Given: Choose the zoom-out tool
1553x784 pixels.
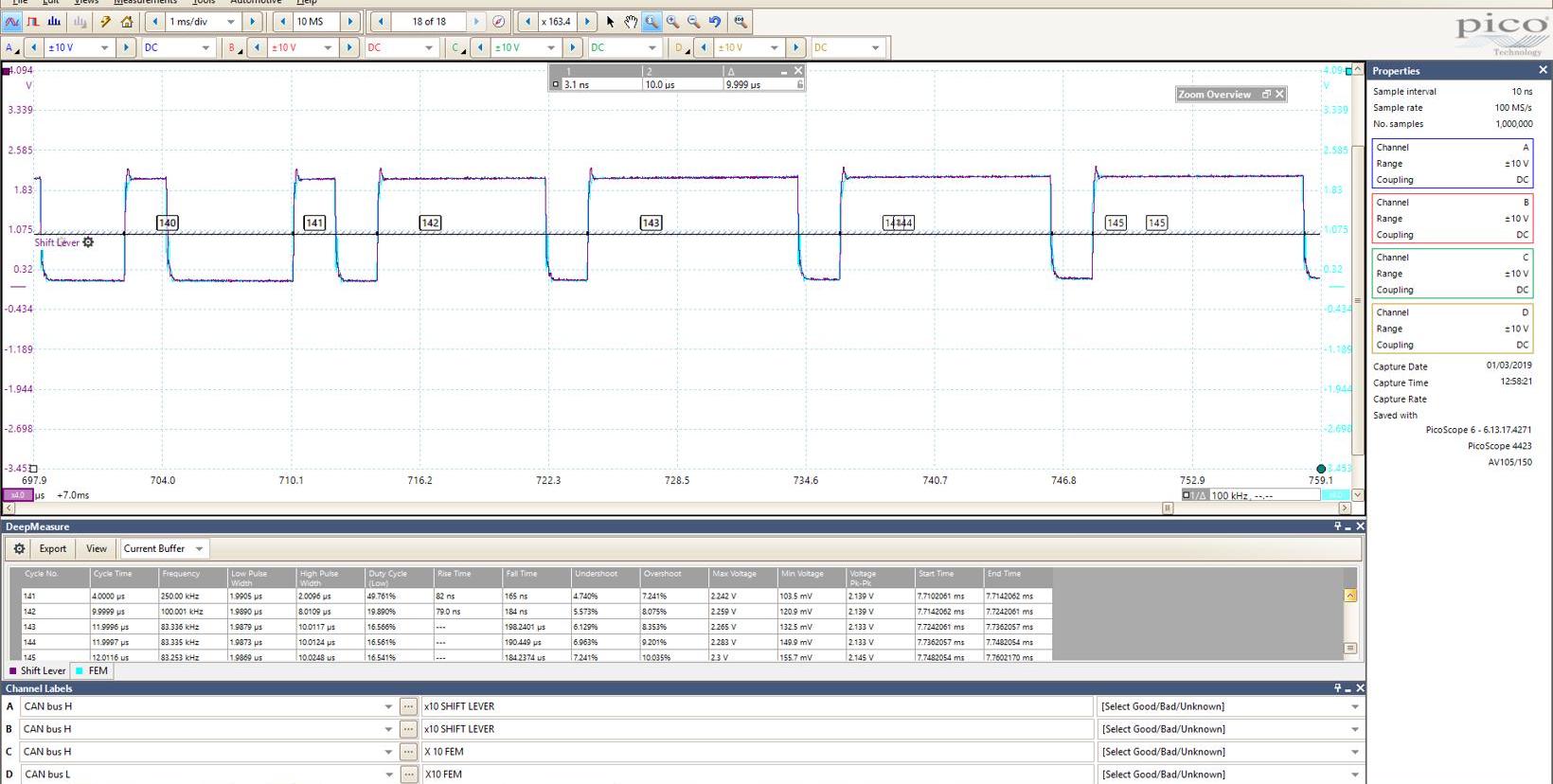Looking at the screenshot, I should click(x=693, y=21).
